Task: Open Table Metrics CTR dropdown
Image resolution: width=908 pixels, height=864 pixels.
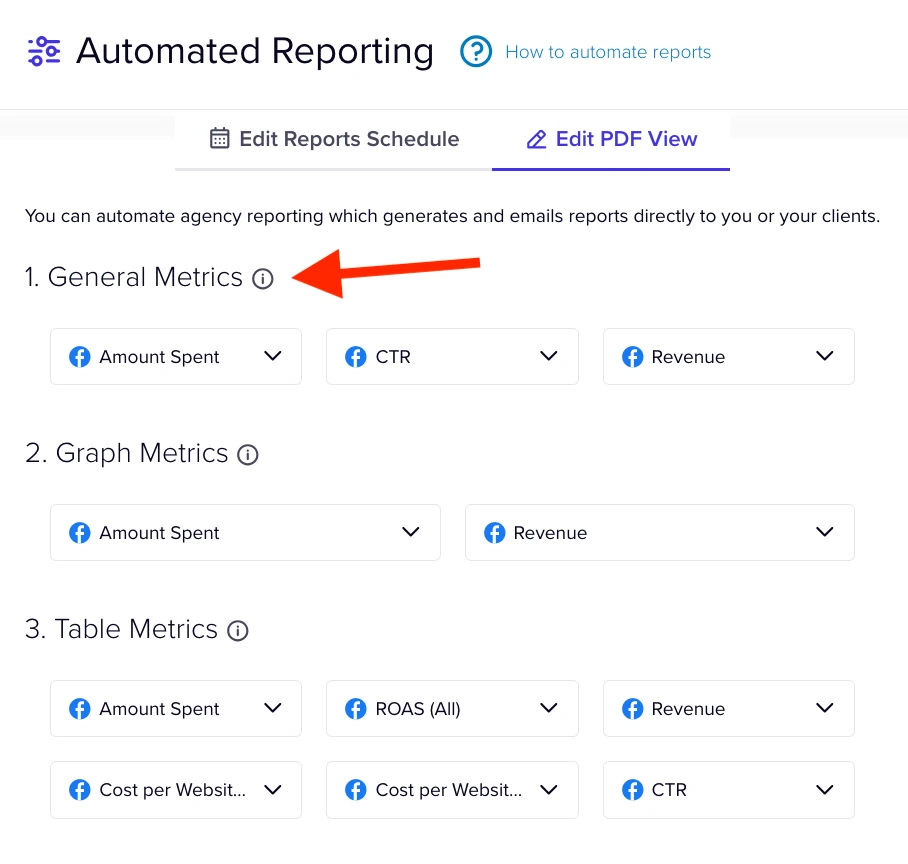Action: point(728,790)
